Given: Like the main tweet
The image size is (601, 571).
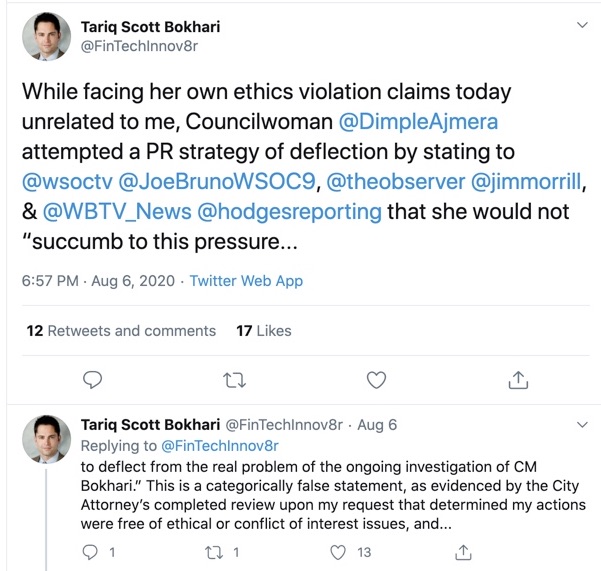Looking at the screenshot, I should click(376, 380).
